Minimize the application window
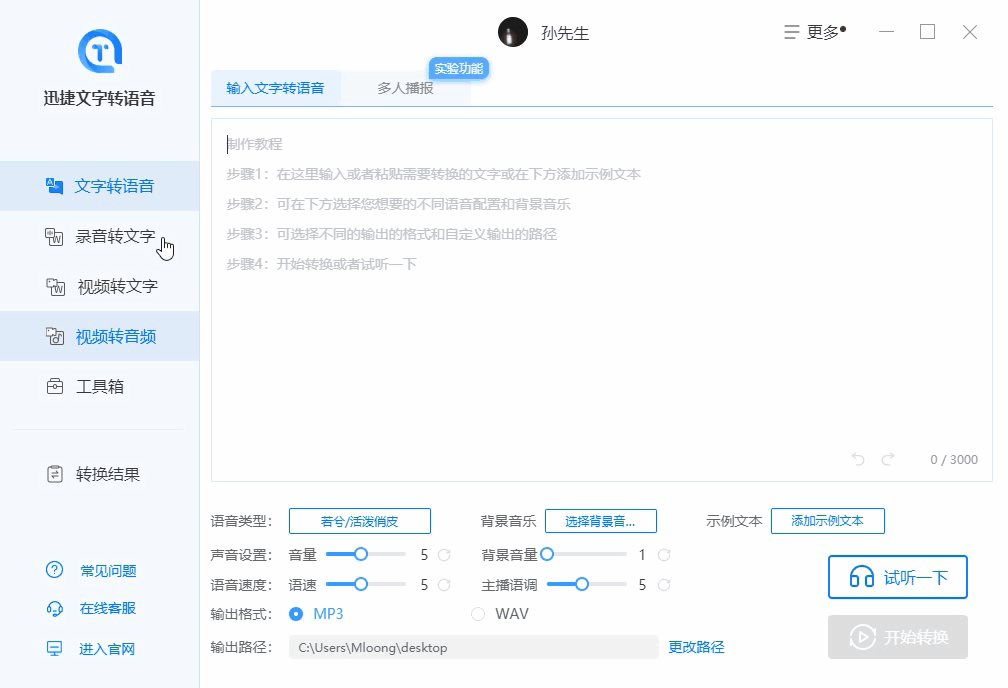 (x=886, y=32)
